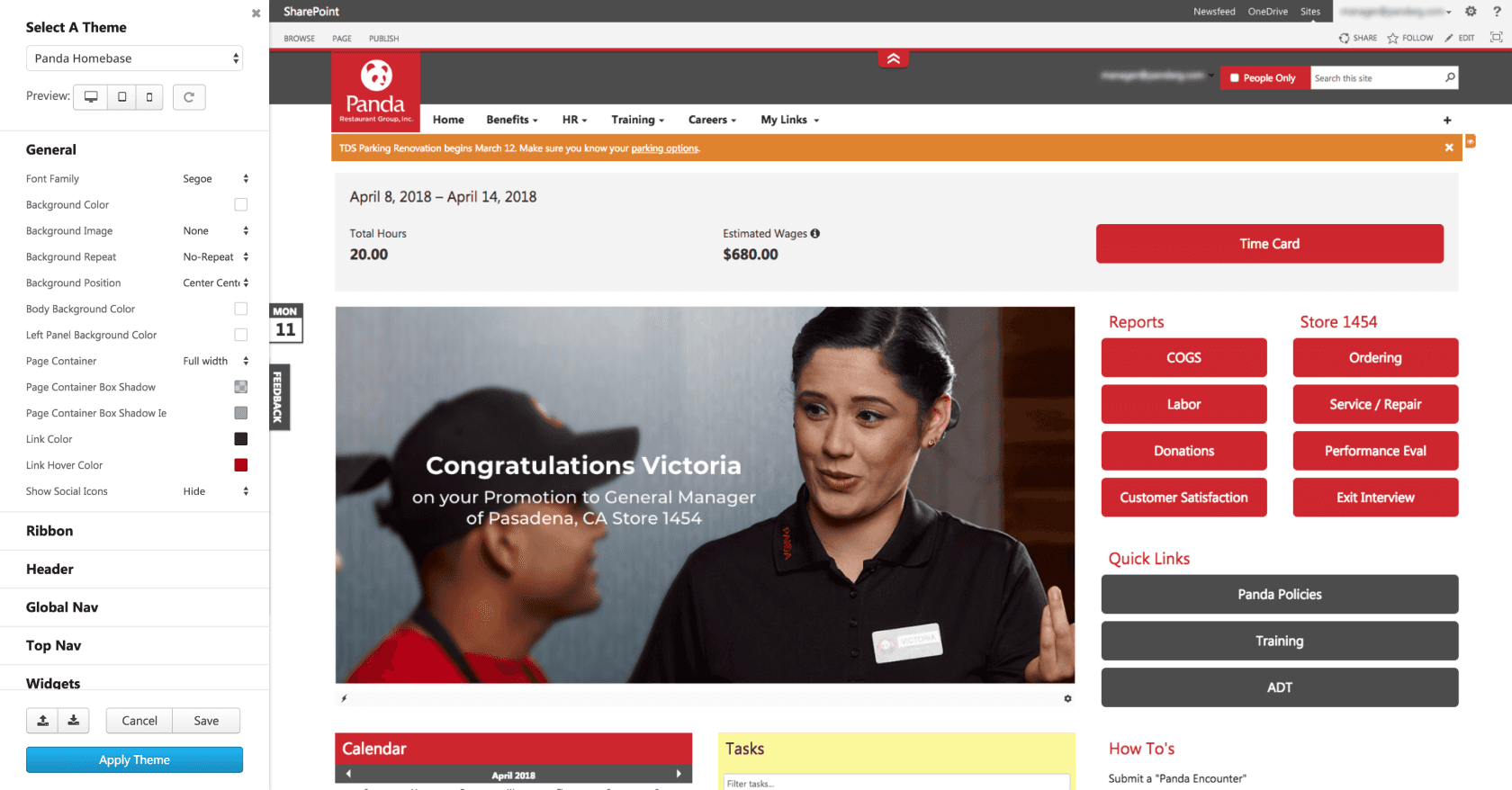Open the Background Position dropdown
1512x790 pixels.
[215, 283]
